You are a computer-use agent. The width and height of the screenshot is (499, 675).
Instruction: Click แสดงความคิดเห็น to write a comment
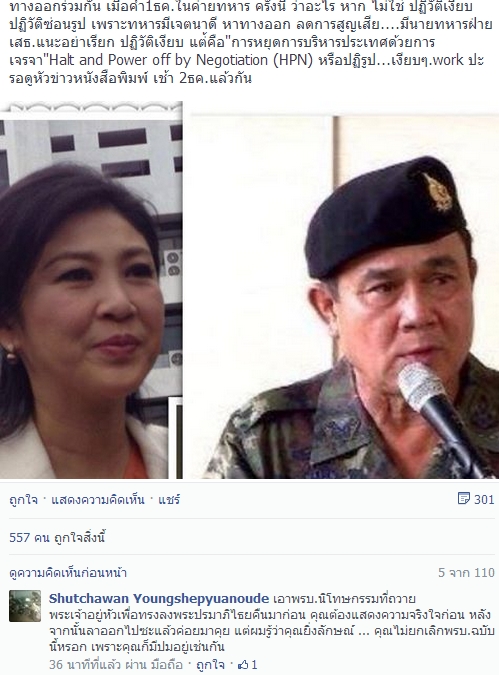(x=98, y=500)
